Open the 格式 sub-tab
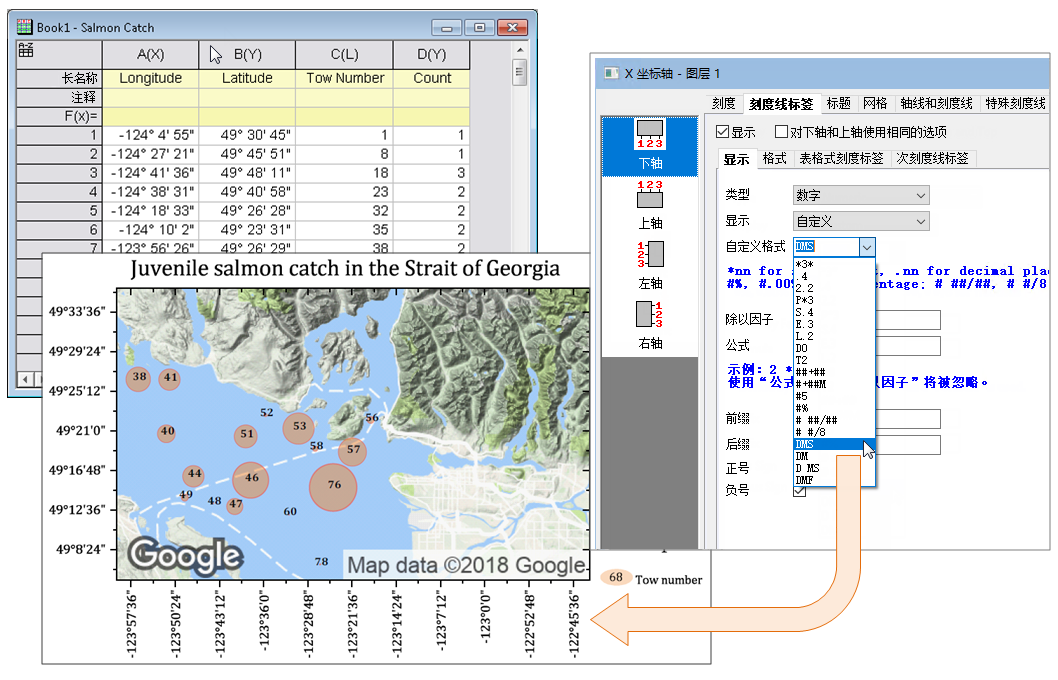Image resolution: width=1058 pixels, height=680 pixels. 775,159
